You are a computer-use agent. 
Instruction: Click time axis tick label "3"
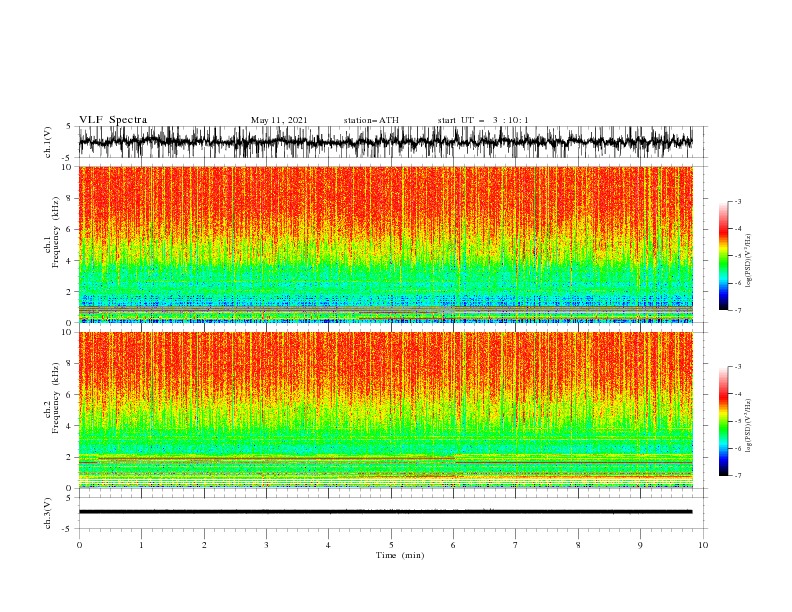(266, 545)
